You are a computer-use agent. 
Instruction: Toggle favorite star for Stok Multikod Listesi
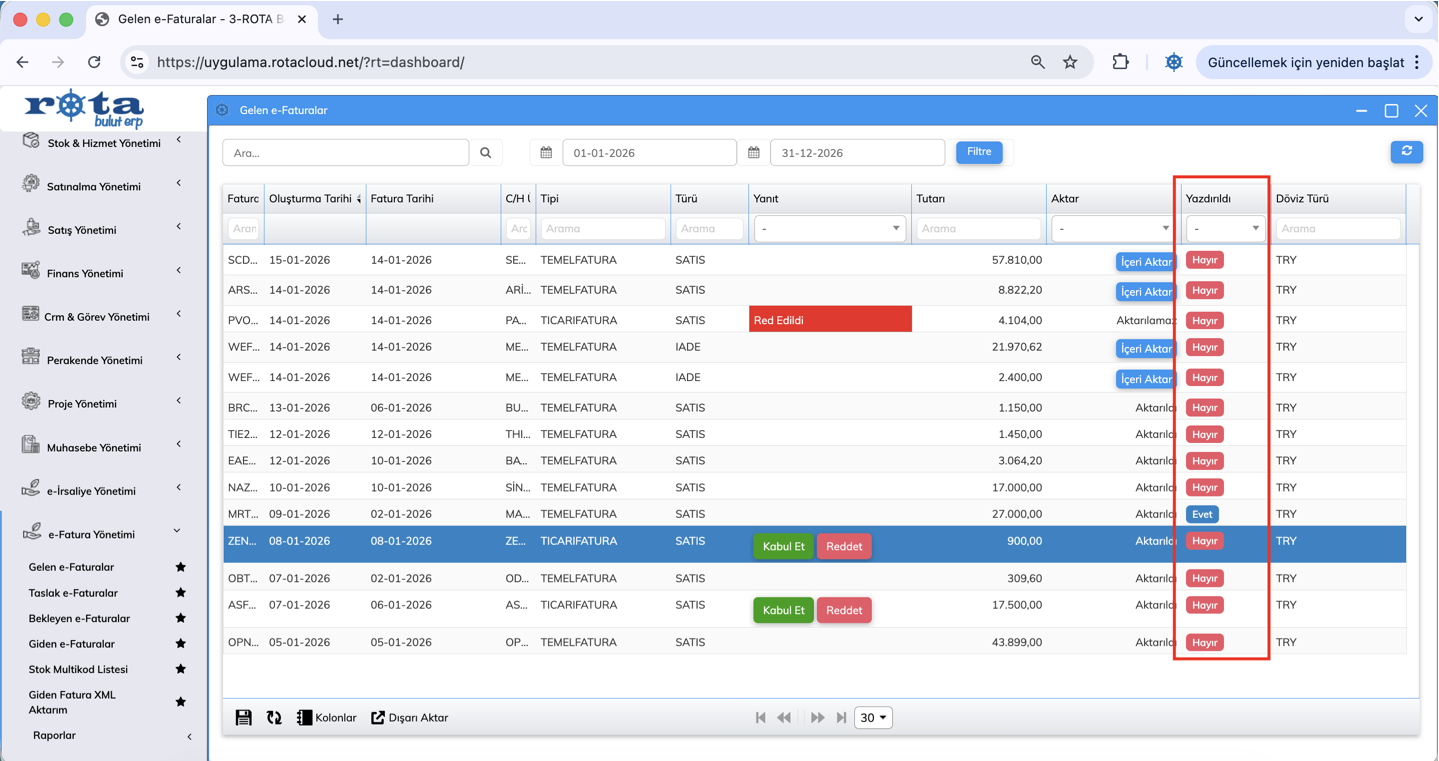point(181,669)
